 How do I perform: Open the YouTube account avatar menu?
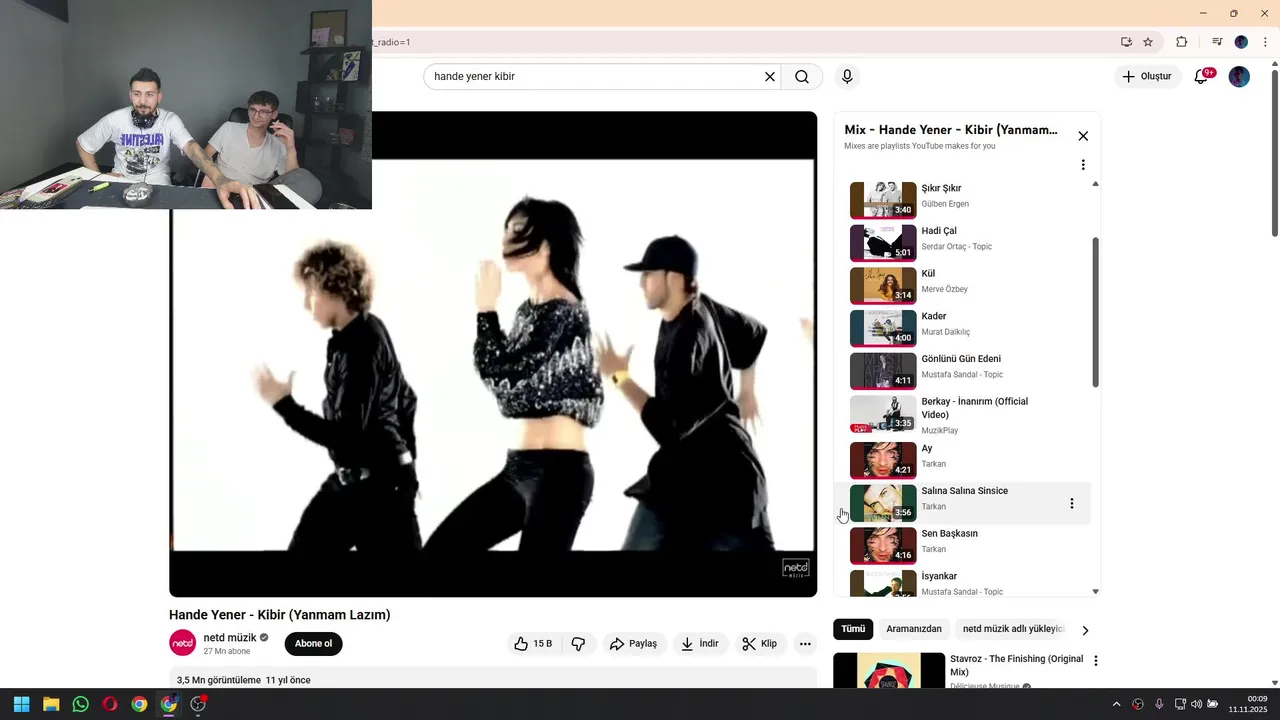(1239, 77)
